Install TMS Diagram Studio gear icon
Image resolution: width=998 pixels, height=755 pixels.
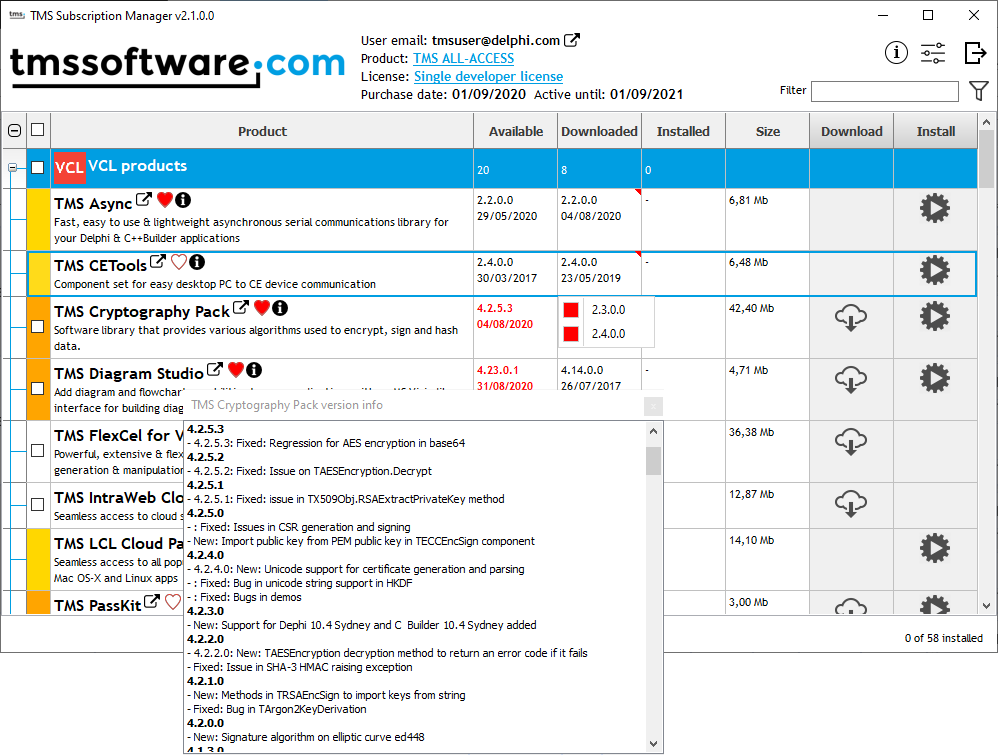(934, 378)
